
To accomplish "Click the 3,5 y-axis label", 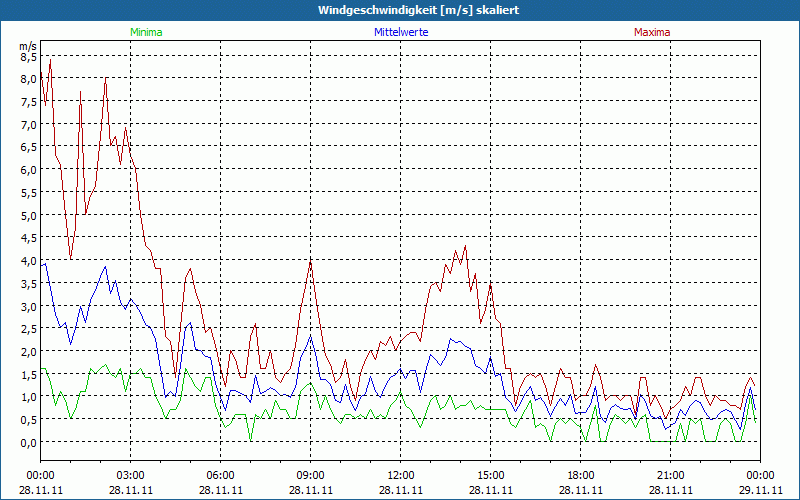I will point(29,283).
